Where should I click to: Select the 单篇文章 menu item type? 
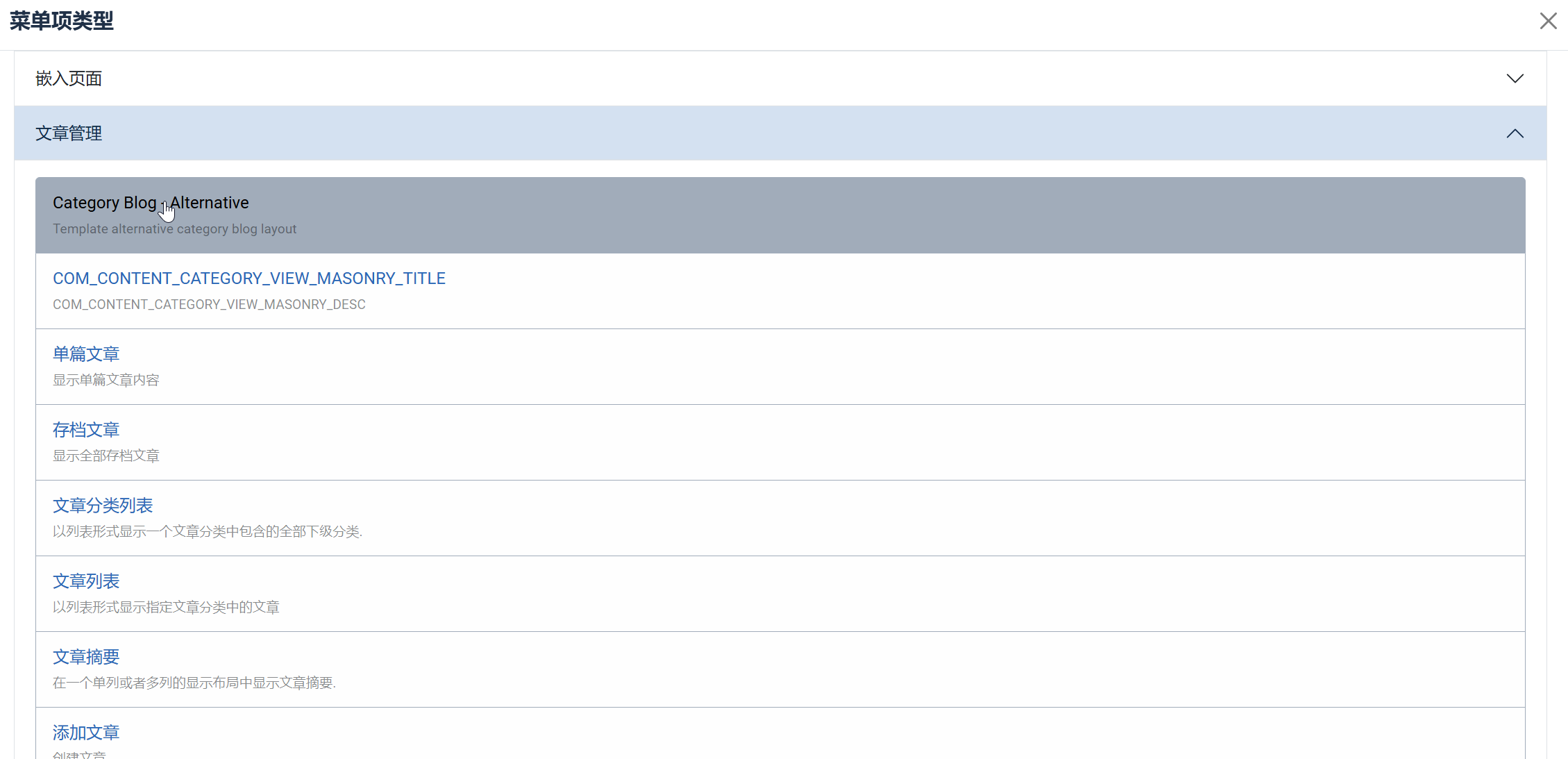click(x=86, y=354)
